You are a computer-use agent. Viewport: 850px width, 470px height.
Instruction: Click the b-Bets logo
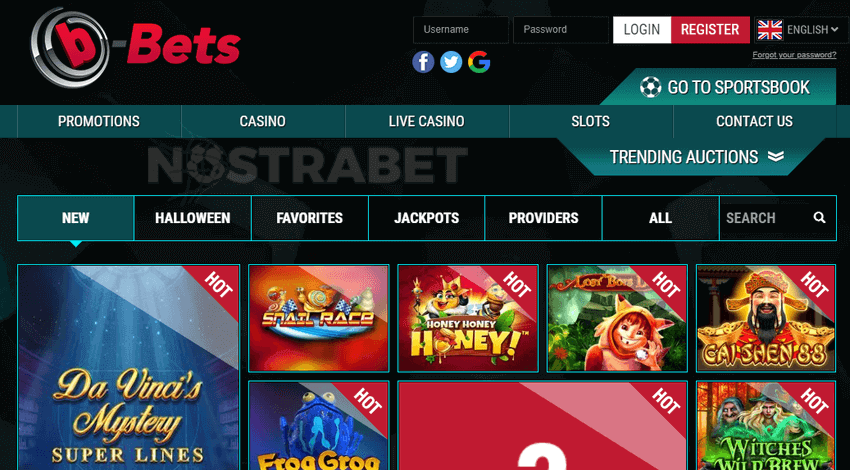click(136, 47)
